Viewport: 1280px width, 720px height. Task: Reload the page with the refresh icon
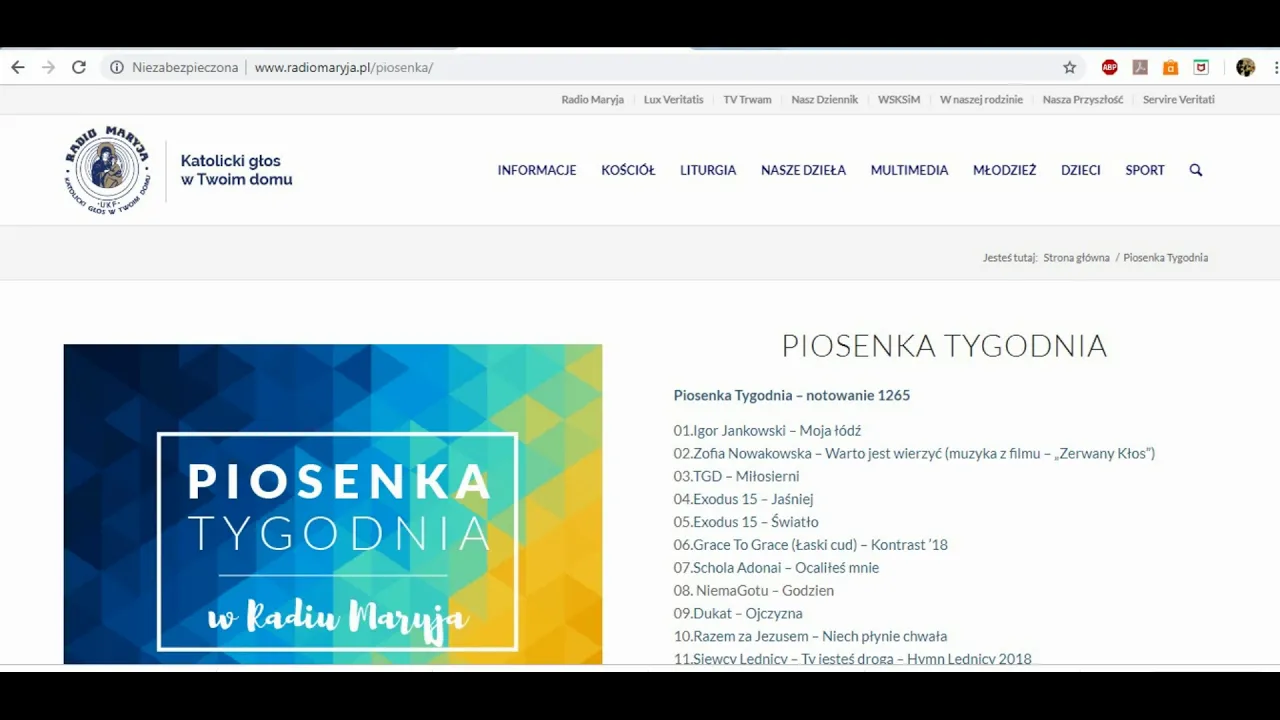pos(79,67)
